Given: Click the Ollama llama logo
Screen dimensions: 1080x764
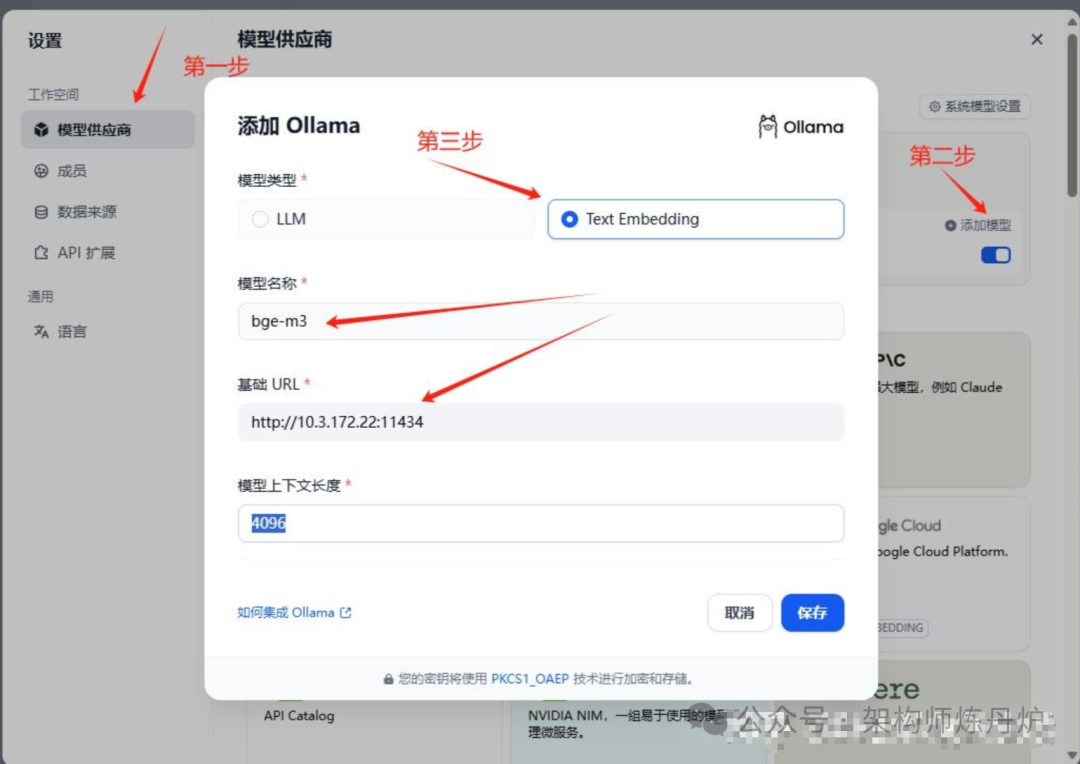Looking at the screenshot, I should click(767, 127).
